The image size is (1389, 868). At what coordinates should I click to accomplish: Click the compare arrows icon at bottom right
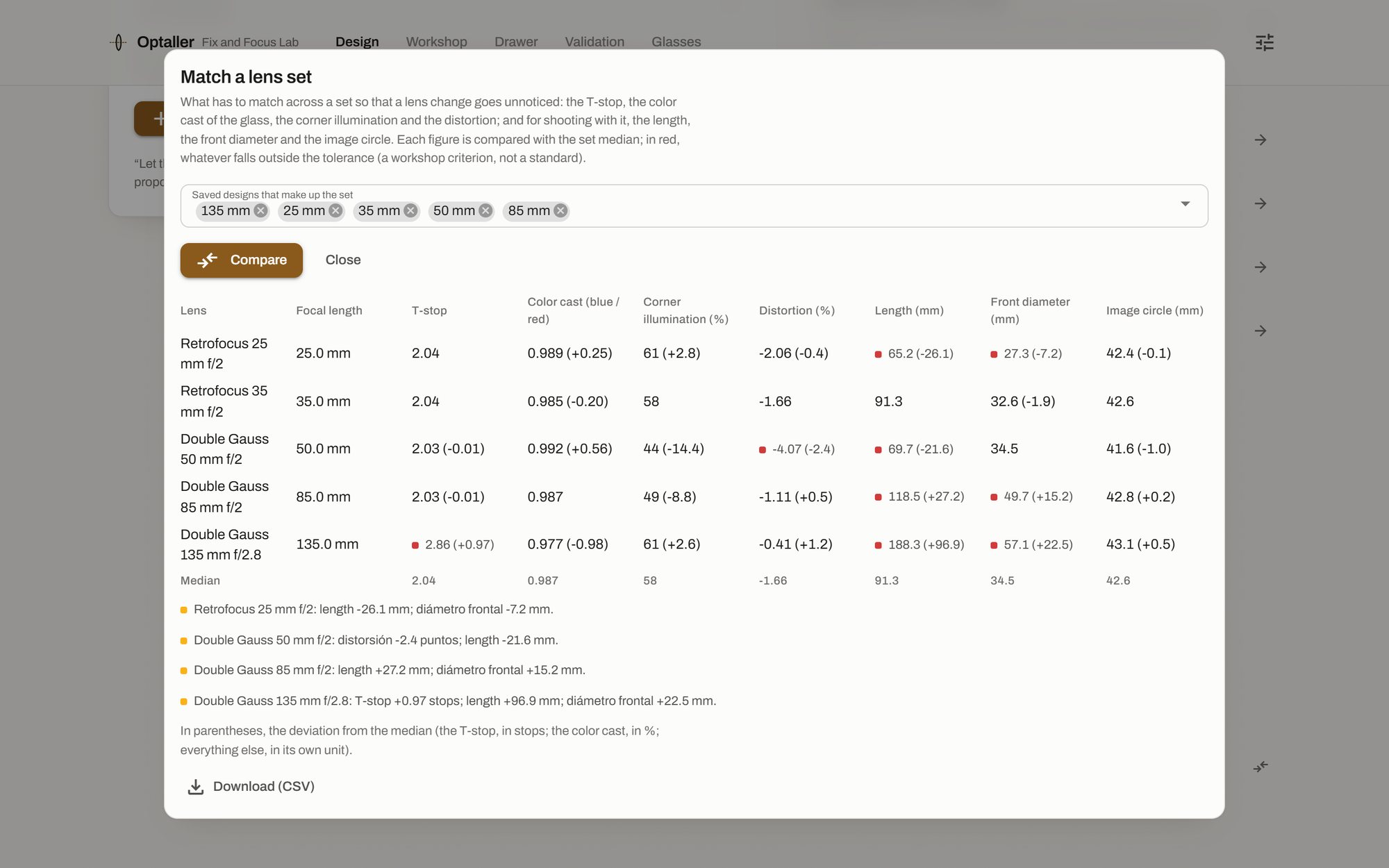pos(1261,767)
